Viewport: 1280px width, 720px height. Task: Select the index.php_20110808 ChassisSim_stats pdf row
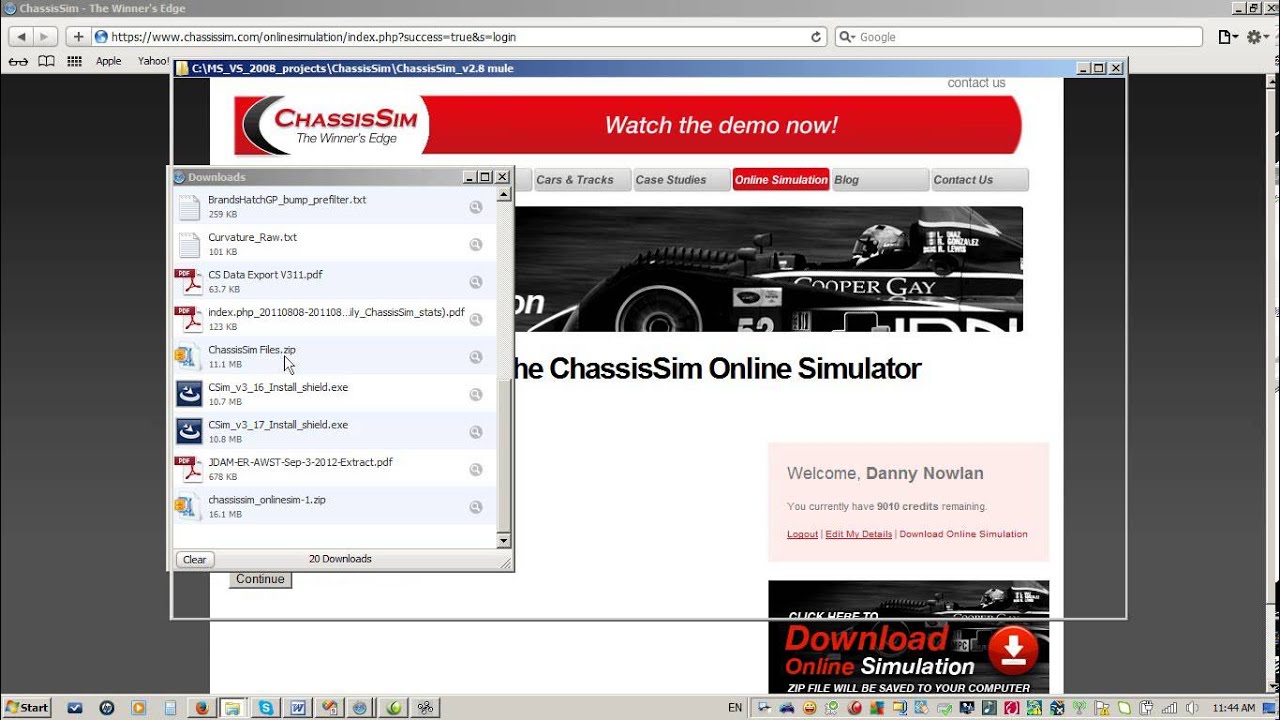[x=336, y=319]
